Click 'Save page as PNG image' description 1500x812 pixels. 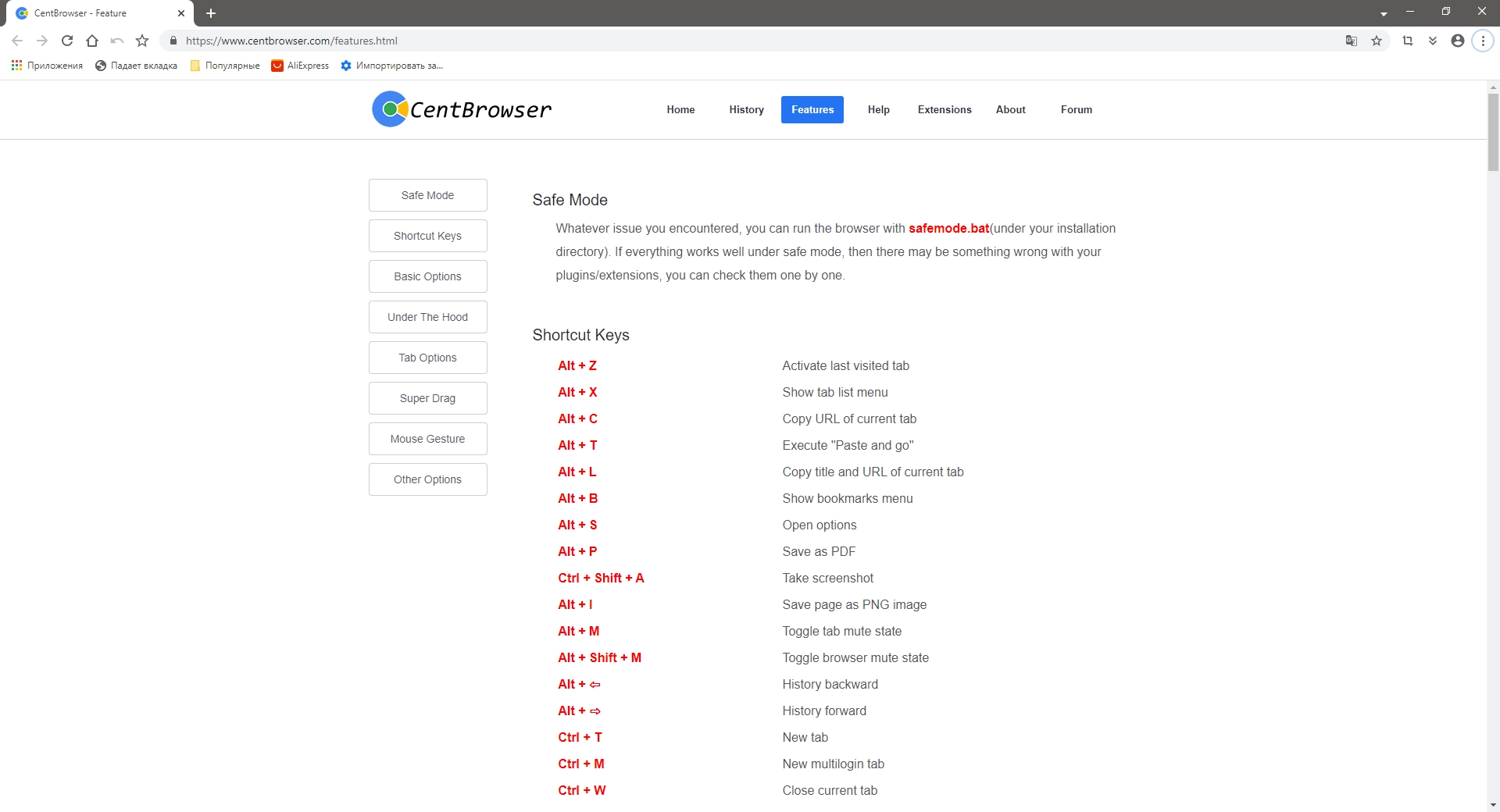(854, 604)
